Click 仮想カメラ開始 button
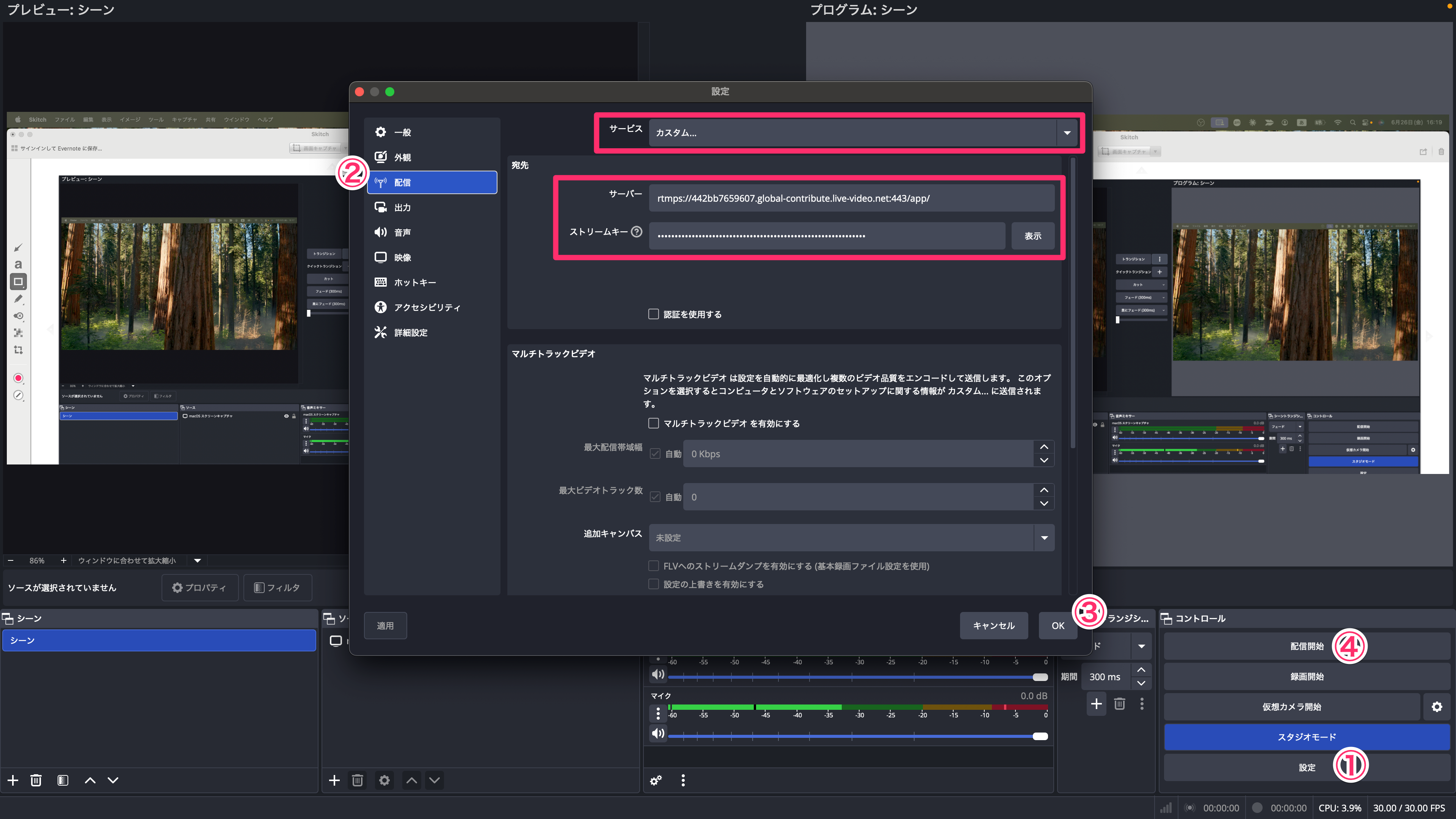The width and height of the screenshot is (1456, 819). pos(1291,706)
